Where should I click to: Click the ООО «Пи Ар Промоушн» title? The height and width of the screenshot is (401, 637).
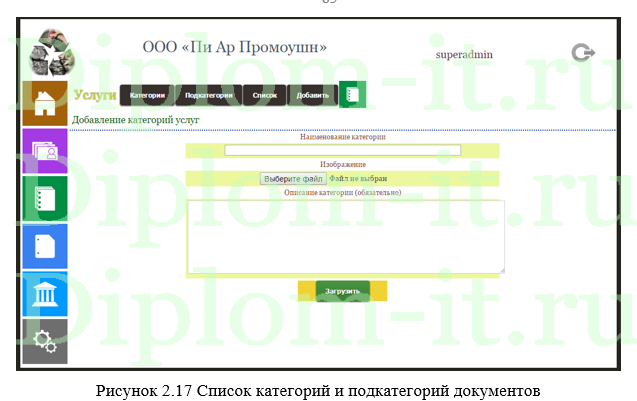(x=234, y=47)
